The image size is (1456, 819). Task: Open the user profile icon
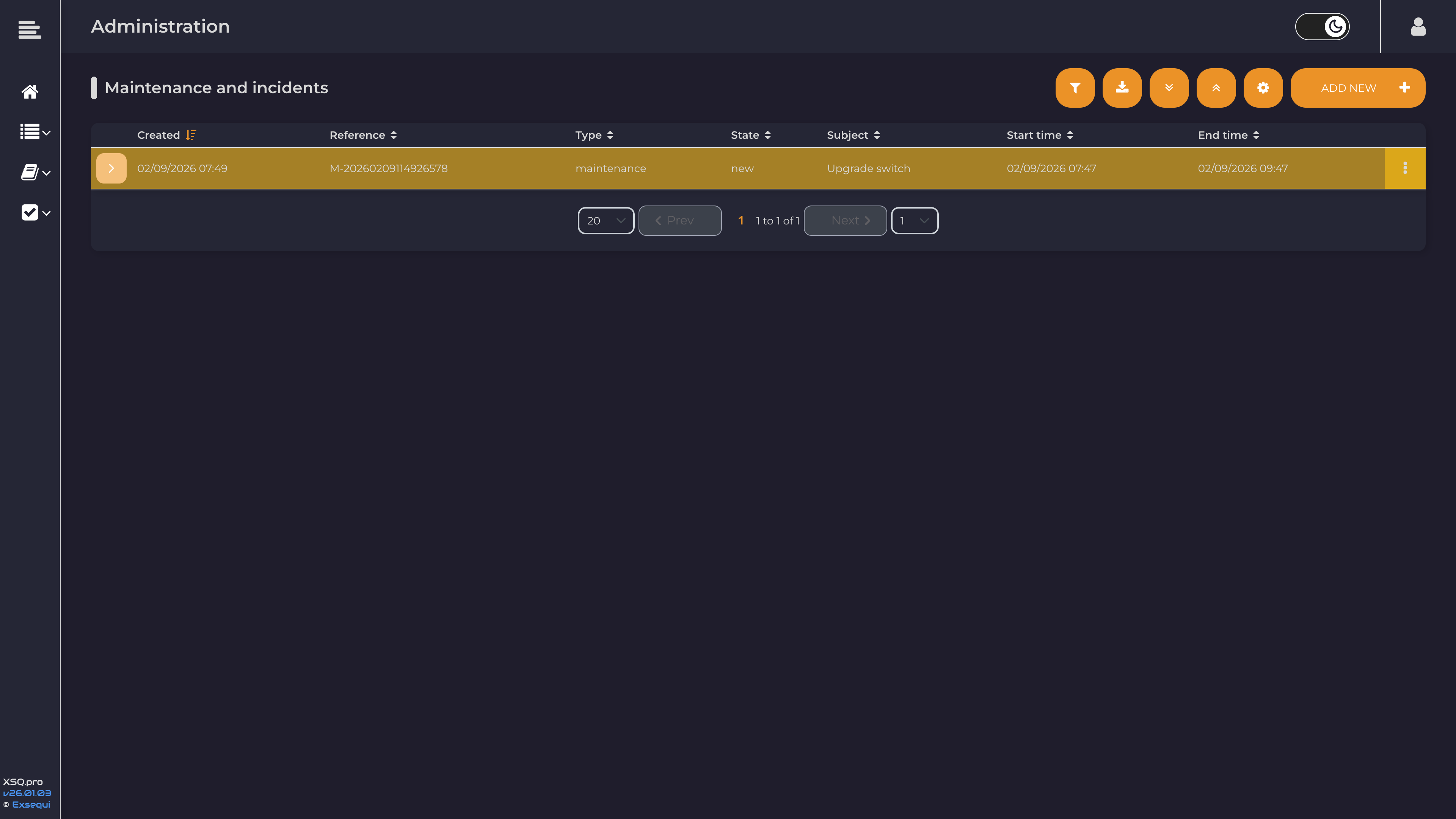tap(1418, 27)
